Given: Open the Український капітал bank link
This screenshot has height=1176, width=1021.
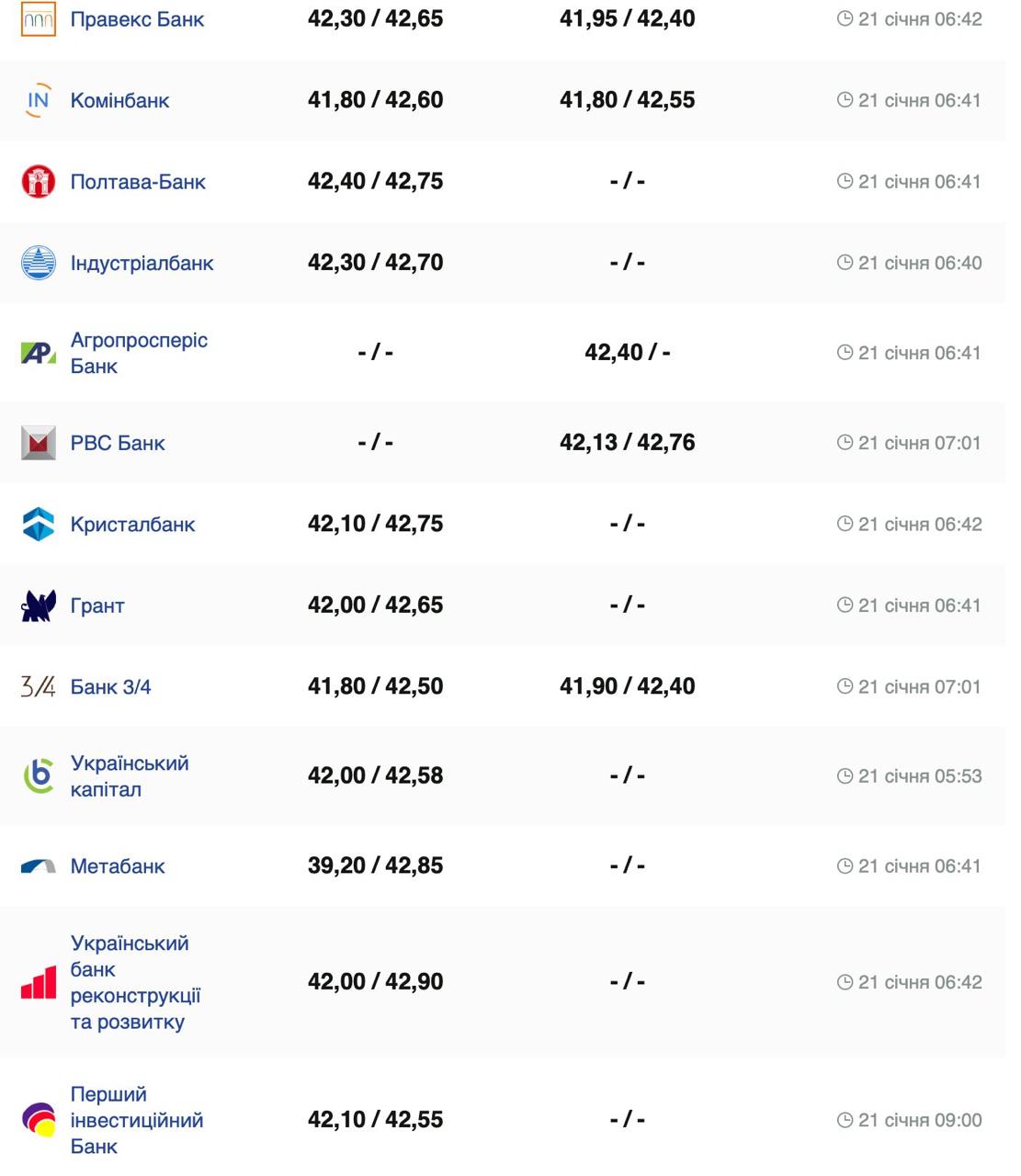Looking at the screenshot, I should (x=129, y=776).
